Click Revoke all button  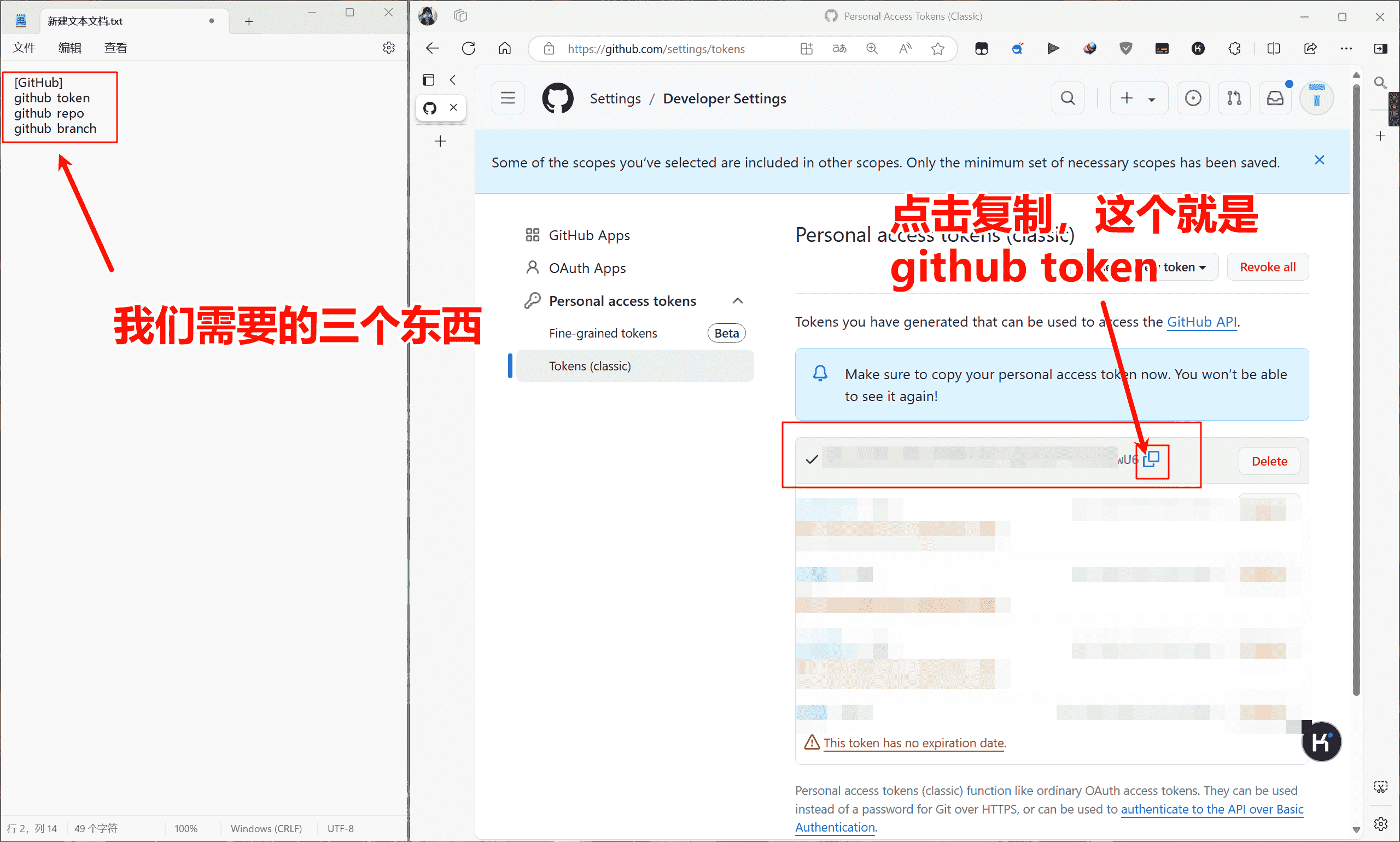click(1267, 266)
